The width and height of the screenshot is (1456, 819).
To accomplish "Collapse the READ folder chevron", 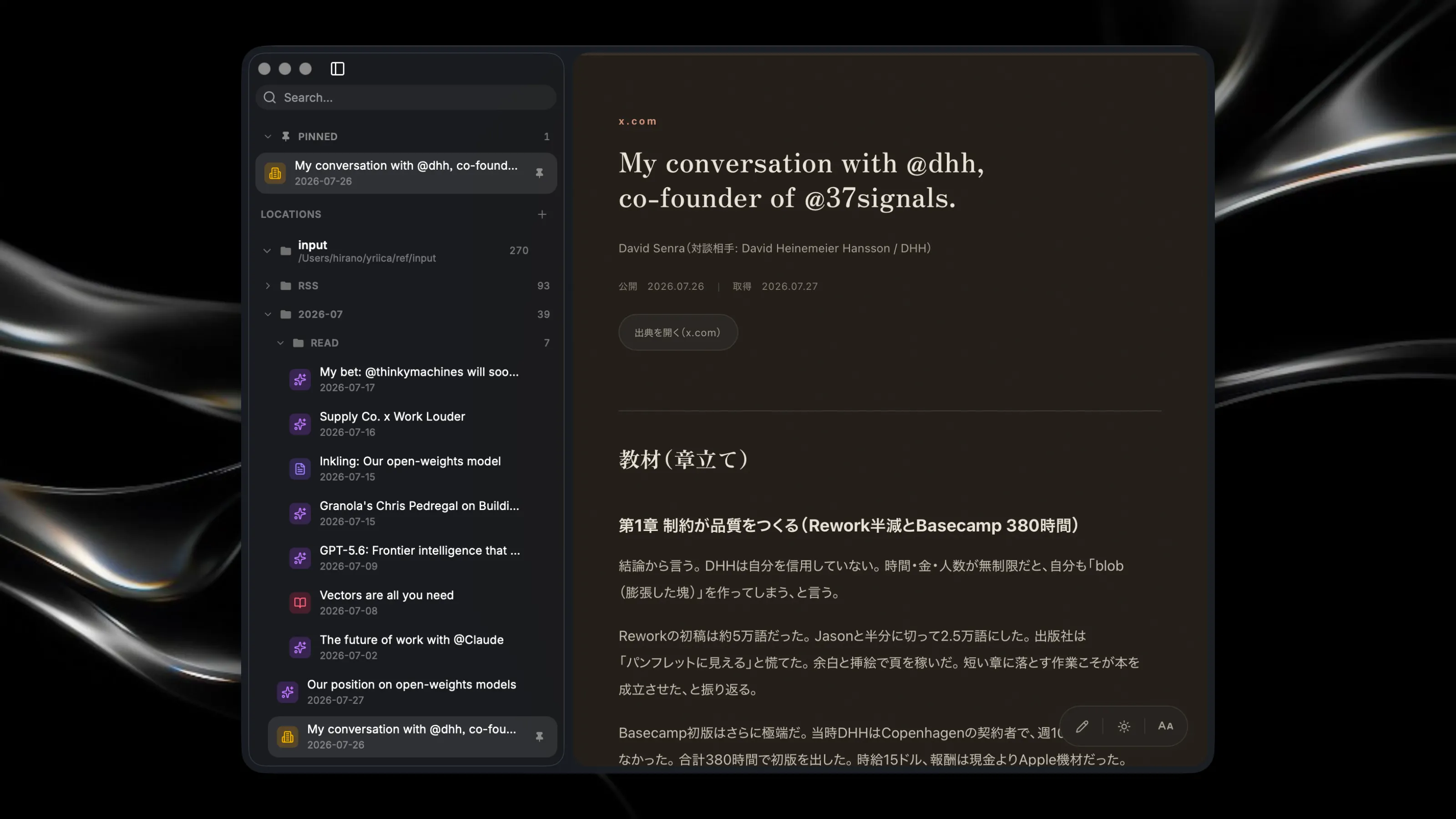I will click(x=280, y=343).
